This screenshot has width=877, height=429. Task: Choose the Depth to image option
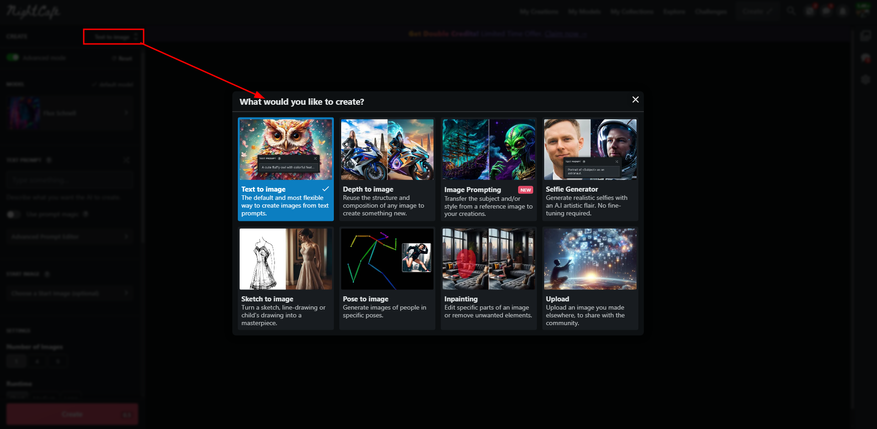(387, 169)
